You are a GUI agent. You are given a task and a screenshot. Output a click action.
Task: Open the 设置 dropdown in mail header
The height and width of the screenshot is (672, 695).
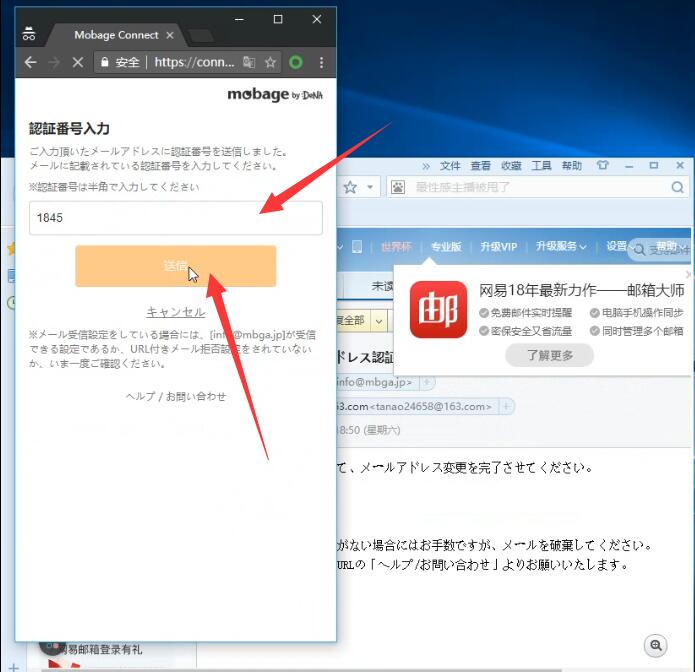(618, 246)
